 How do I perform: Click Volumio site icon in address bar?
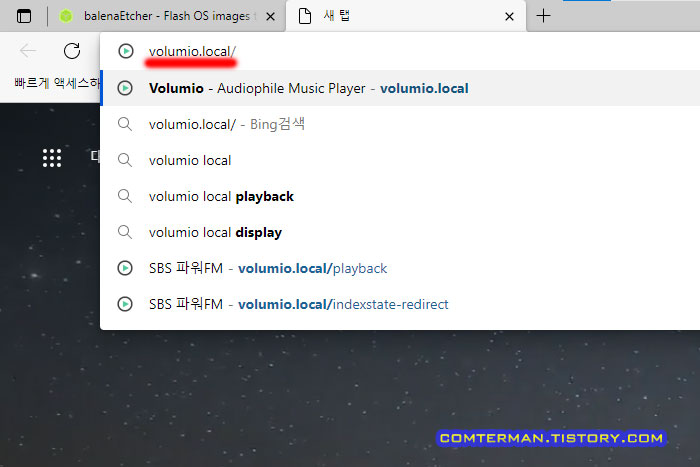click(126, 51)
